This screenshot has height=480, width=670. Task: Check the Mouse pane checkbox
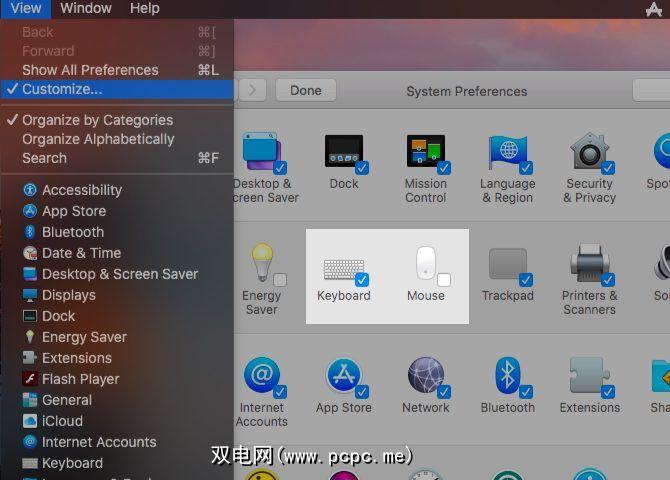point(444,280)
